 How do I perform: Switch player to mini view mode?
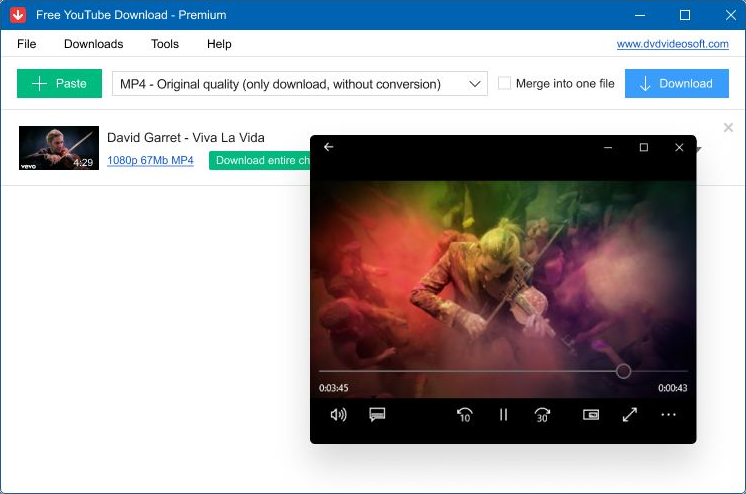coord(591,415)
